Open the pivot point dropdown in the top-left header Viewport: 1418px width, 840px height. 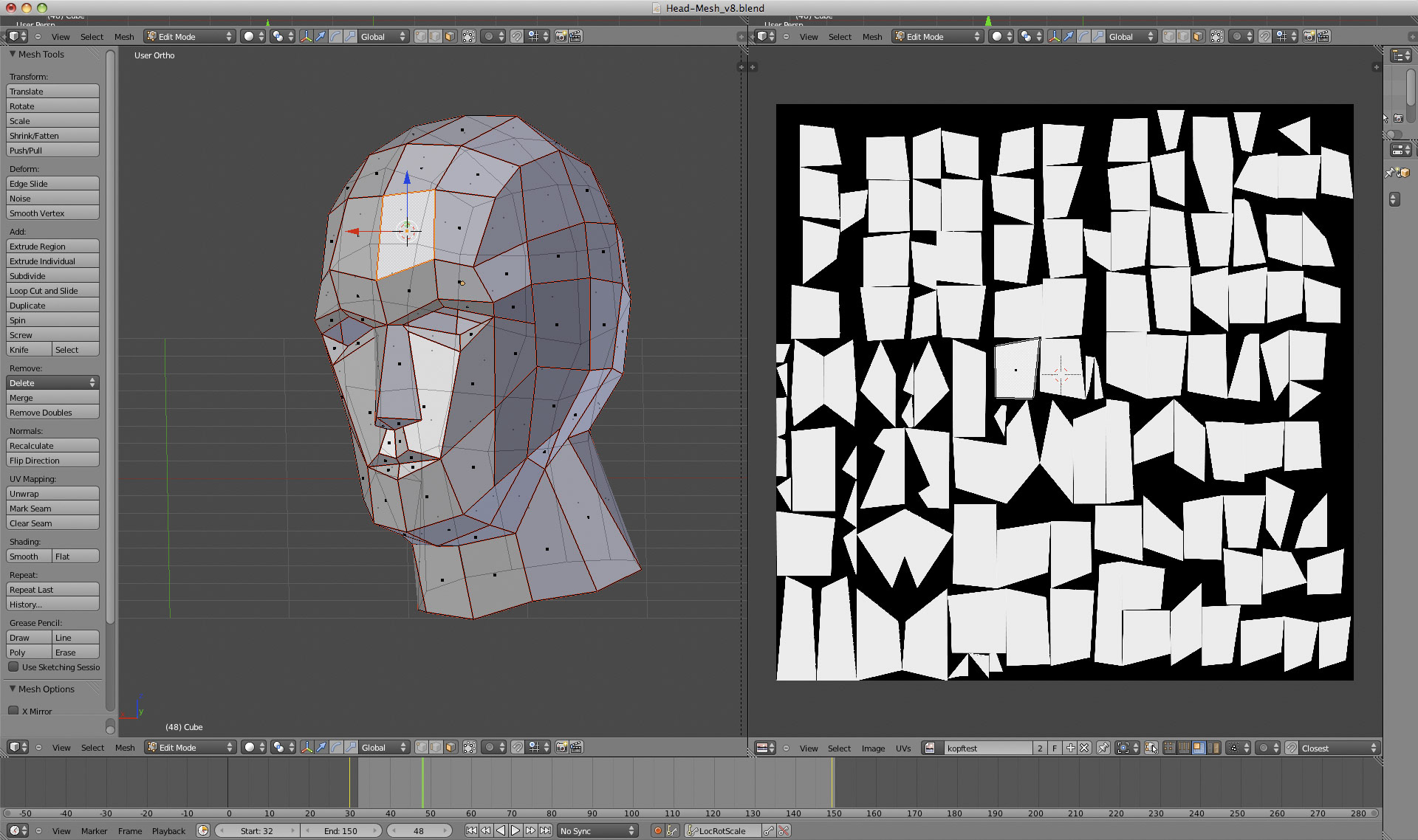[282, 36]
